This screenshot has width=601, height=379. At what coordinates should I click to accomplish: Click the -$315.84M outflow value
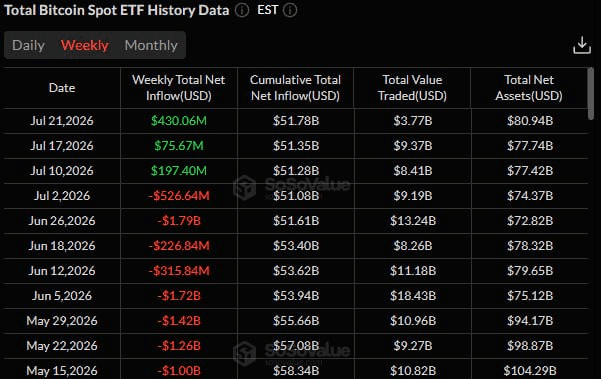179,271
